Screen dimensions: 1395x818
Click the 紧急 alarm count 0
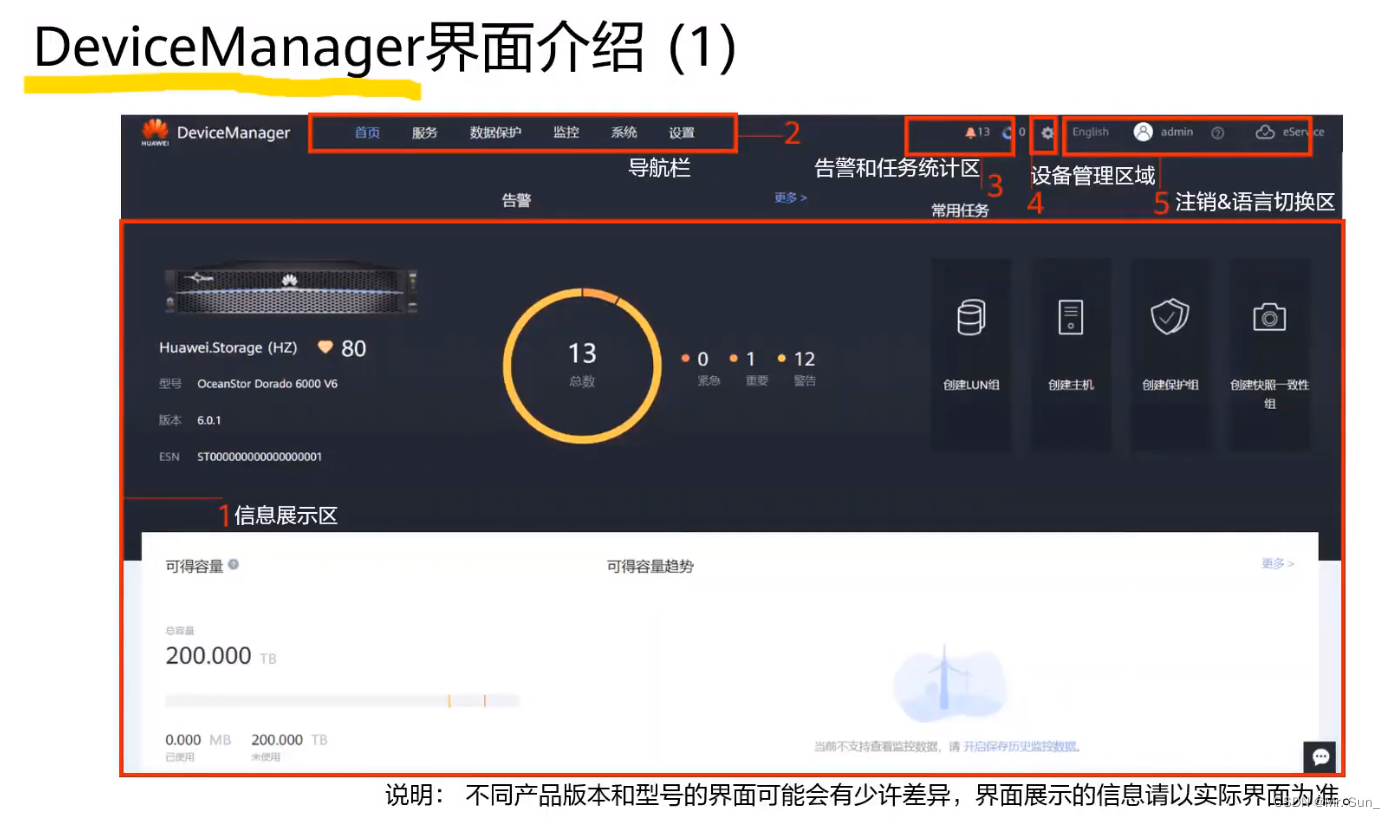[702, 359]
